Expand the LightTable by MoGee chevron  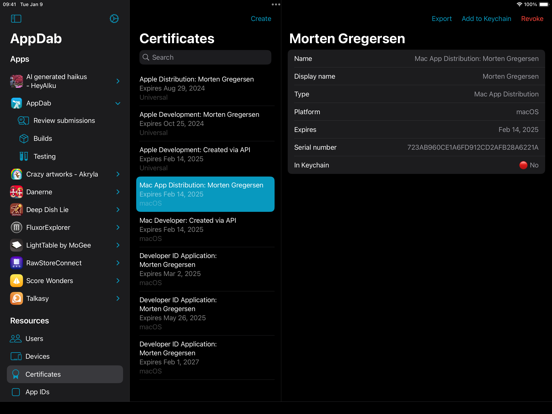[x=118, y=245]
